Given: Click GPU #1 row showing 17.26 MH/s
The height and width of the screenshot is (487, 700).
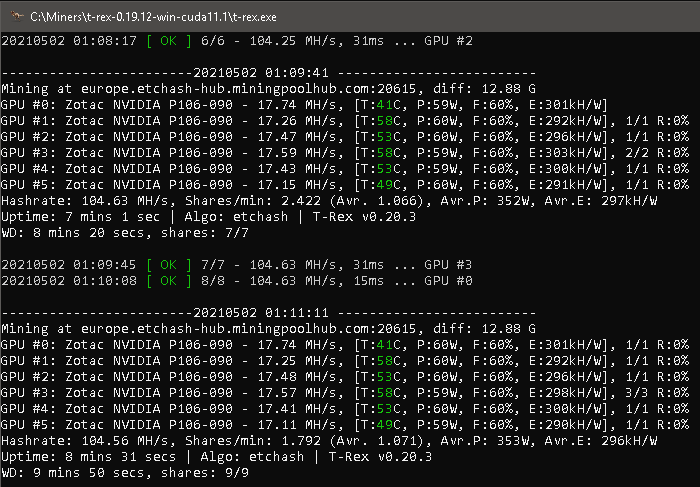Looking at the screenshot, I should tap(345, 121).
